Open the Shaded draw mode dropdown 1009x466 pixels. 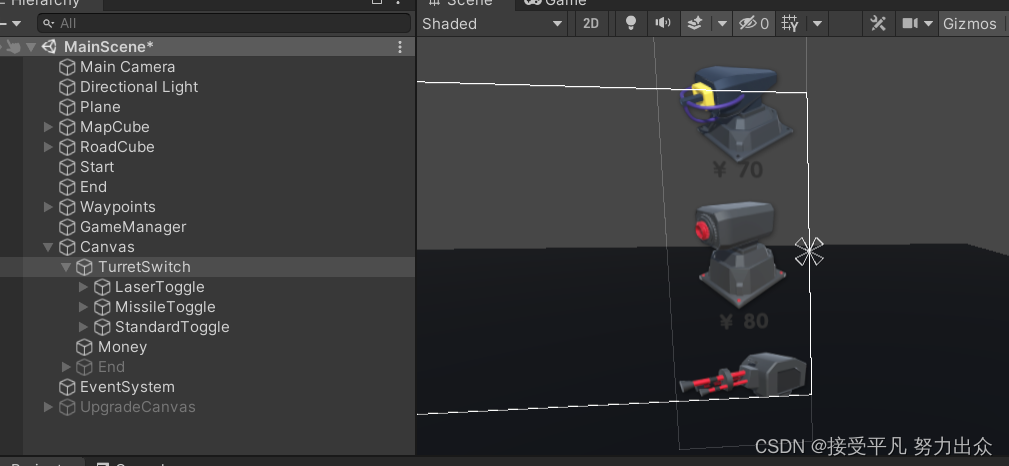click(493, 24)
